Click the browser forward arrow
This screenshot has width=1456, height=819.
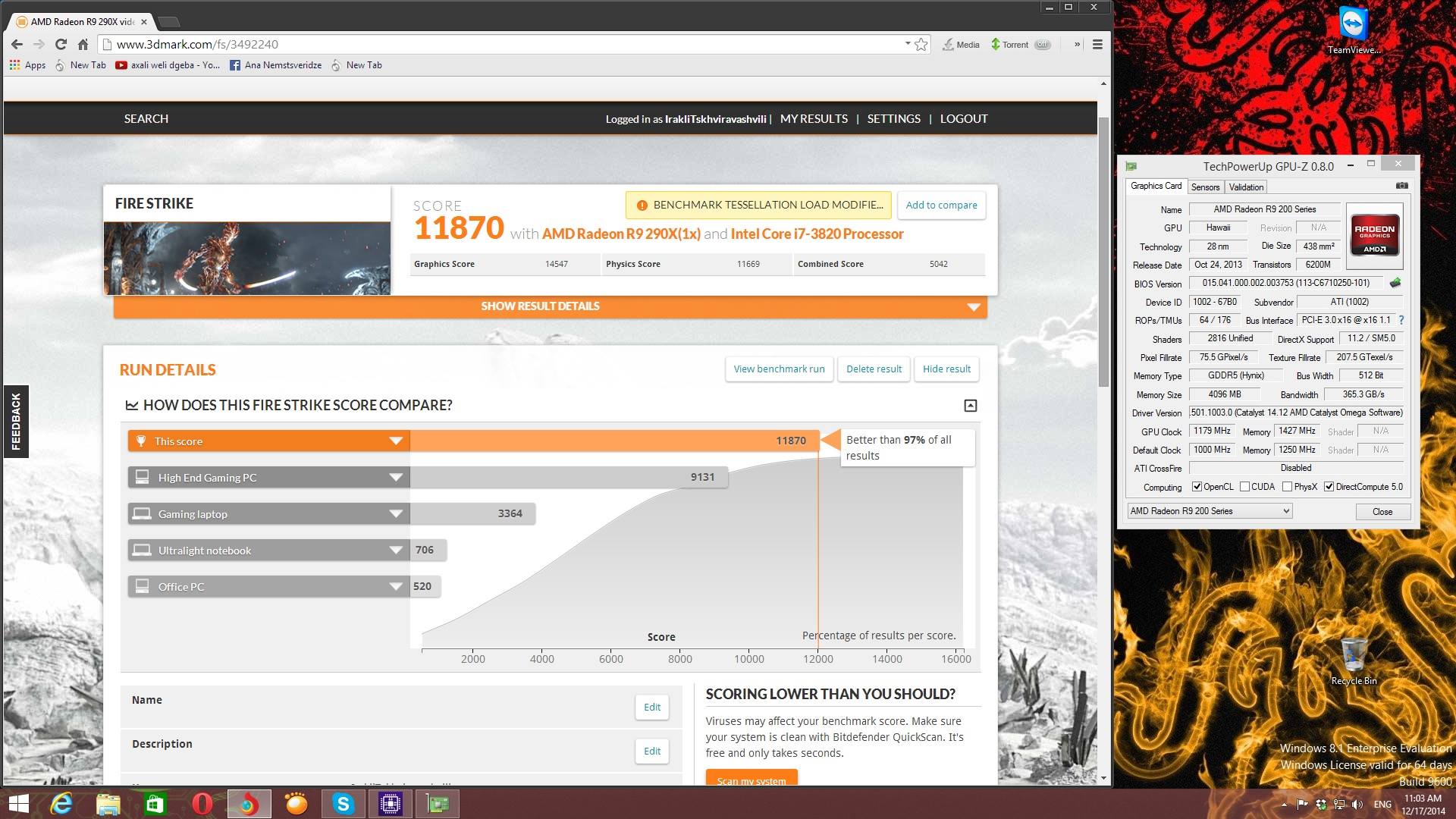coord(39,45)
